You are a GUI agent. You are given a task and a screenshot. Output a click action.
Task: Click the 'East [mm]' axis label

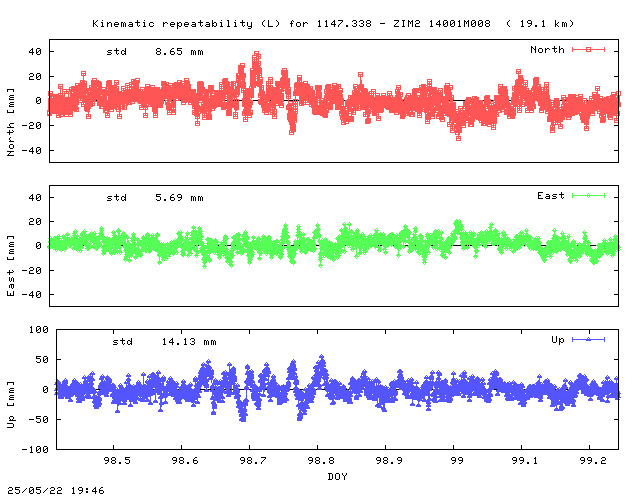tap(11, 266)
